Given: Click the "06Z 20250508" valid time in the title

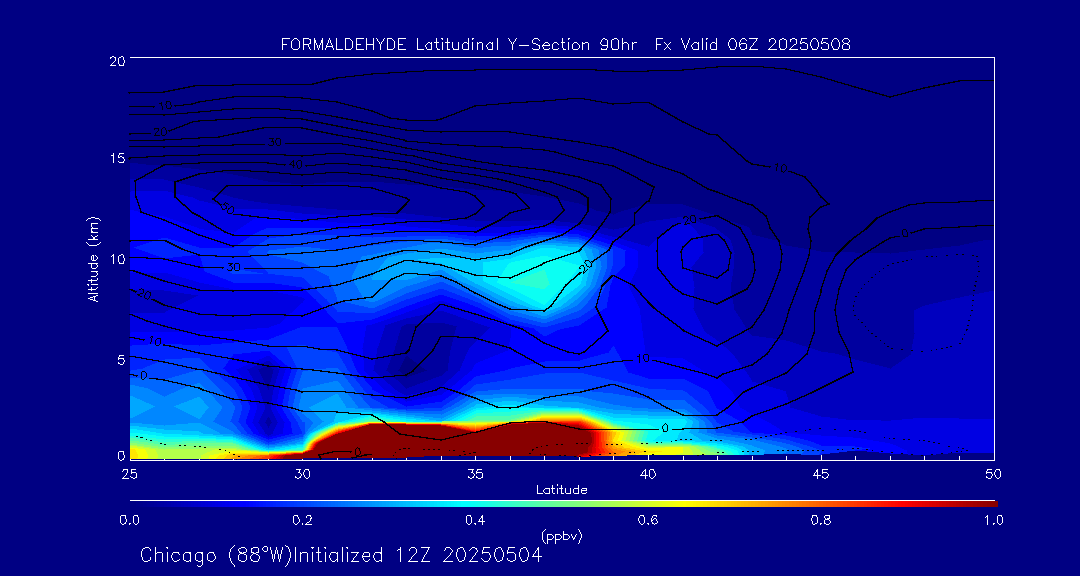Looking at the screenshot, I should pos(790,45).
